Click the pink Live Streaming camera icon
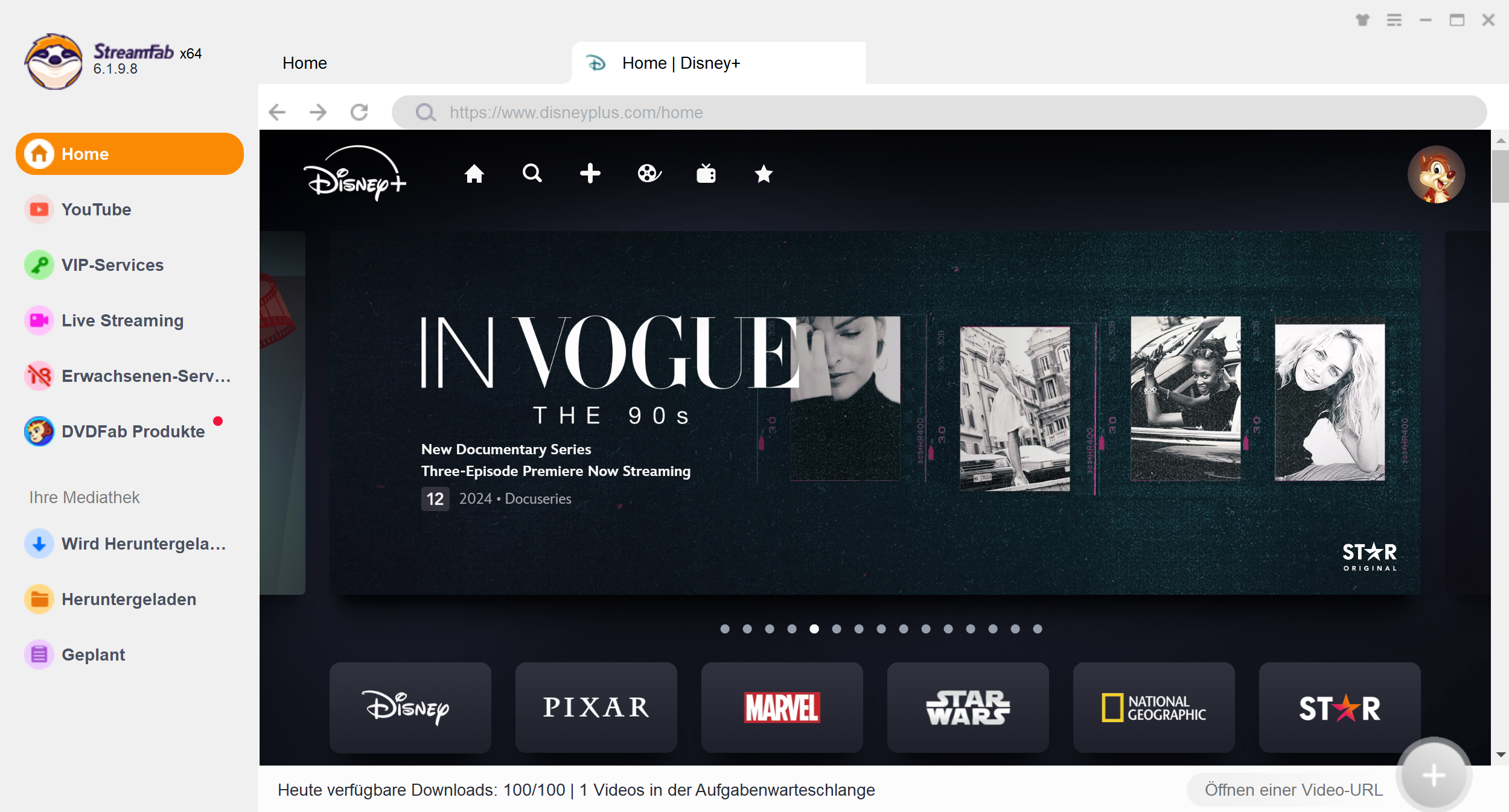This screenshot has height=812, width=1509. click(39, 320)
